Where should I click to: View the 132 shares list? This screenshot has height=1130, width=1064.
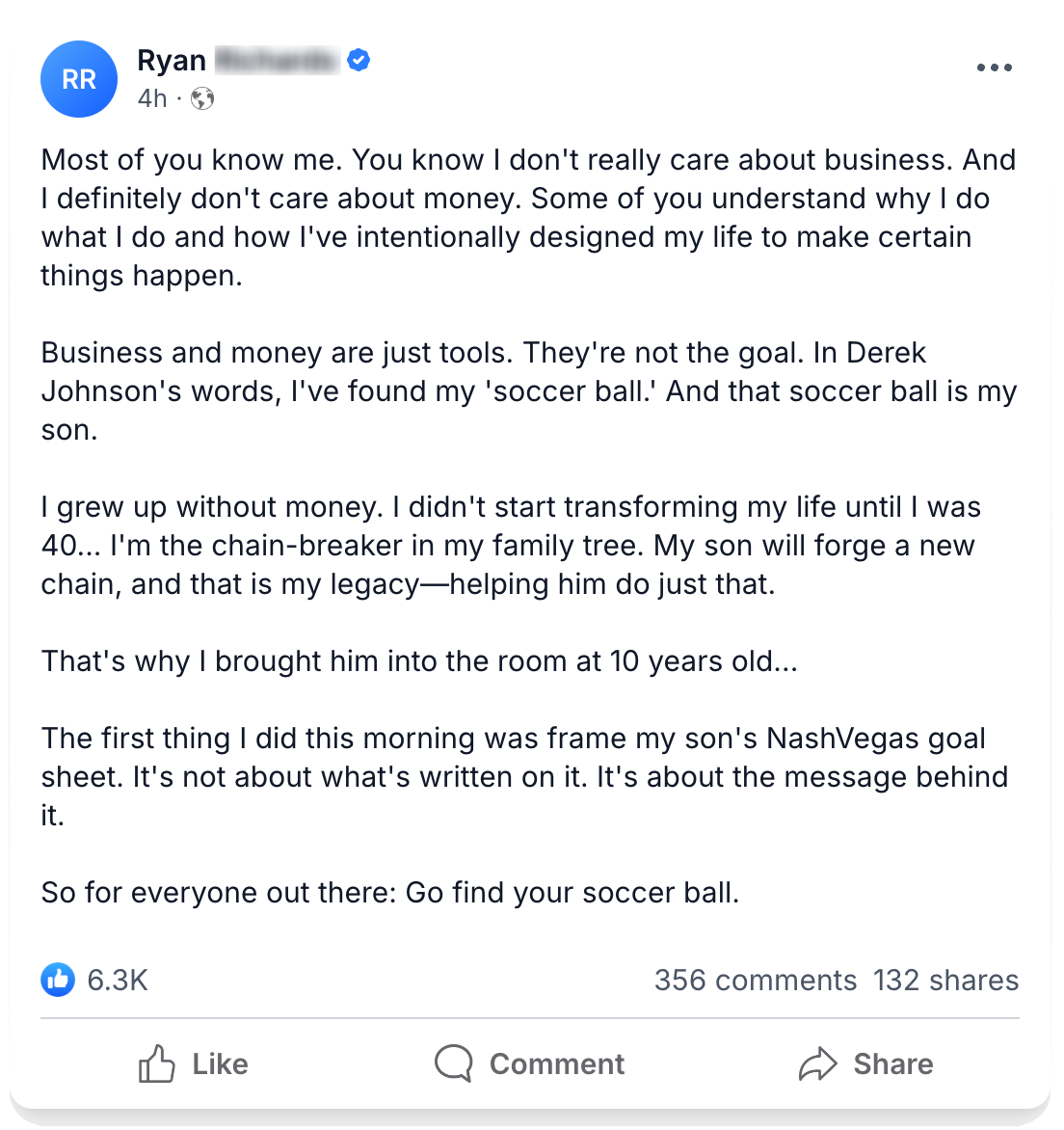pyautogui.click(x=945, y=980)
